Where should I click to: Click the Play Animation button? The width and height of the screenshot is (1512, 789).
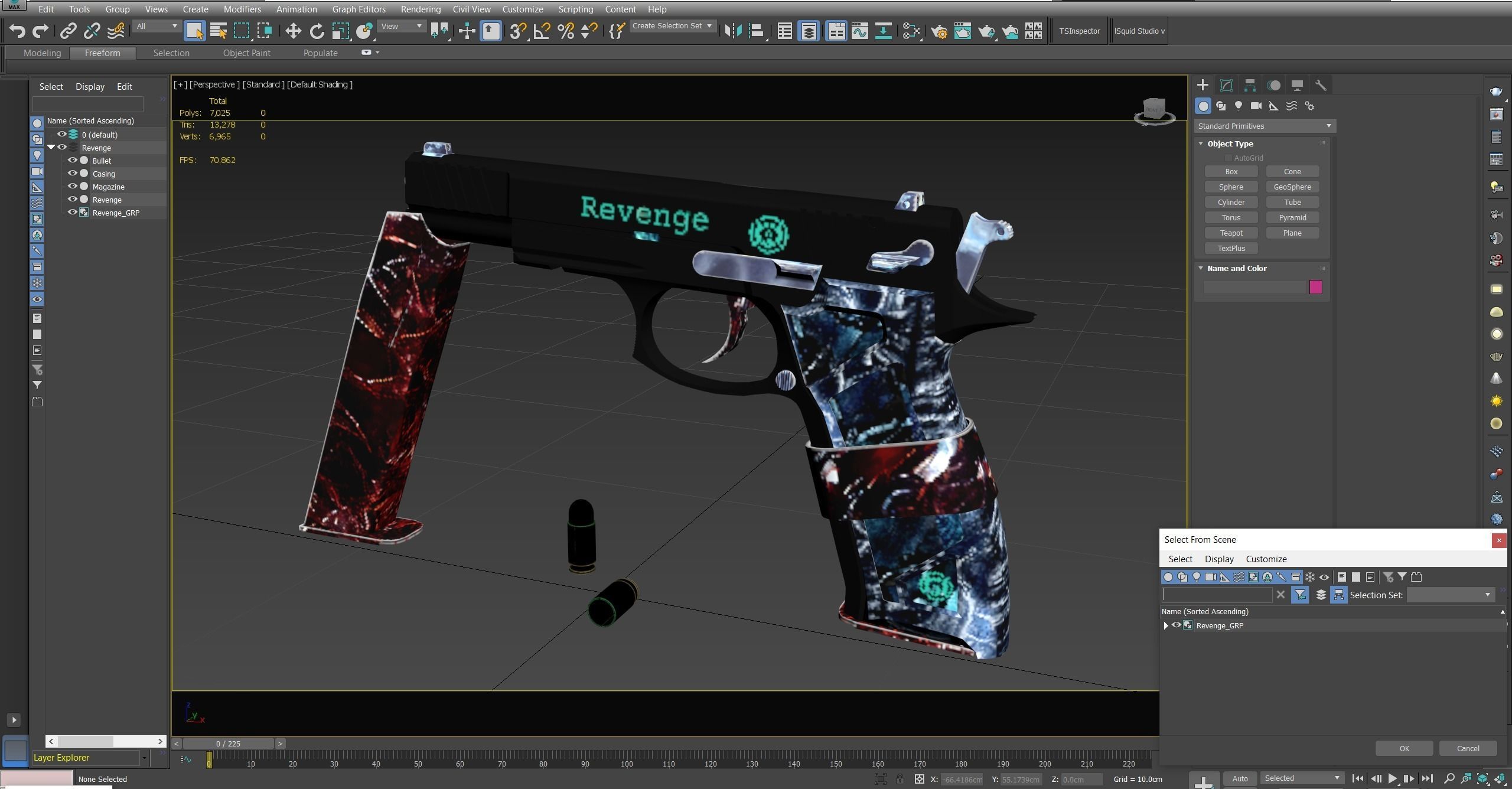click(1392, 778)
